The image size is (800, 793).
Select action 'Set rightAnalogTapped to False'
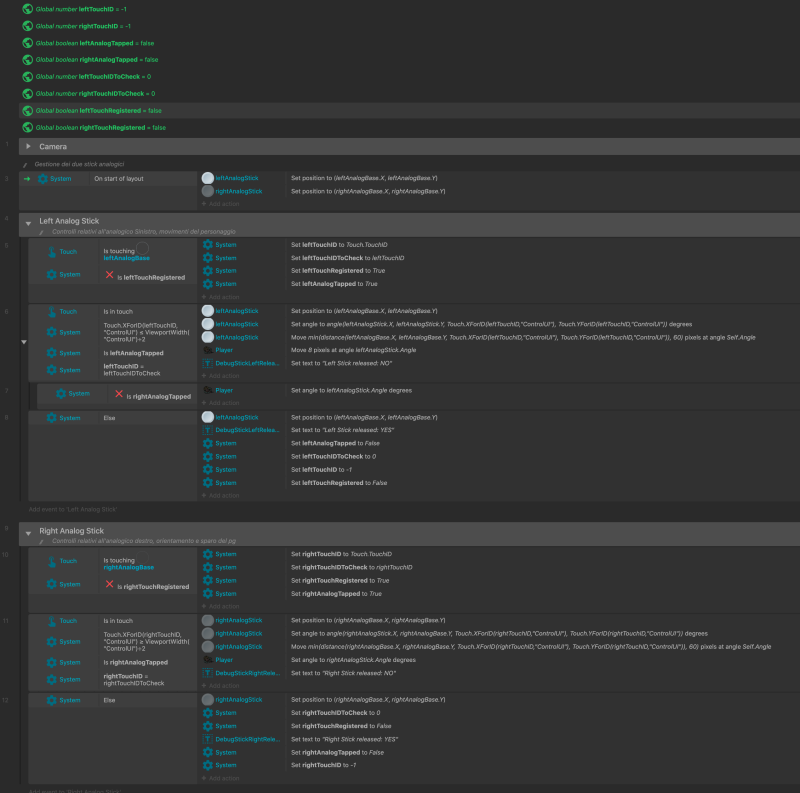pyautogui.click(x=337, y=752)
